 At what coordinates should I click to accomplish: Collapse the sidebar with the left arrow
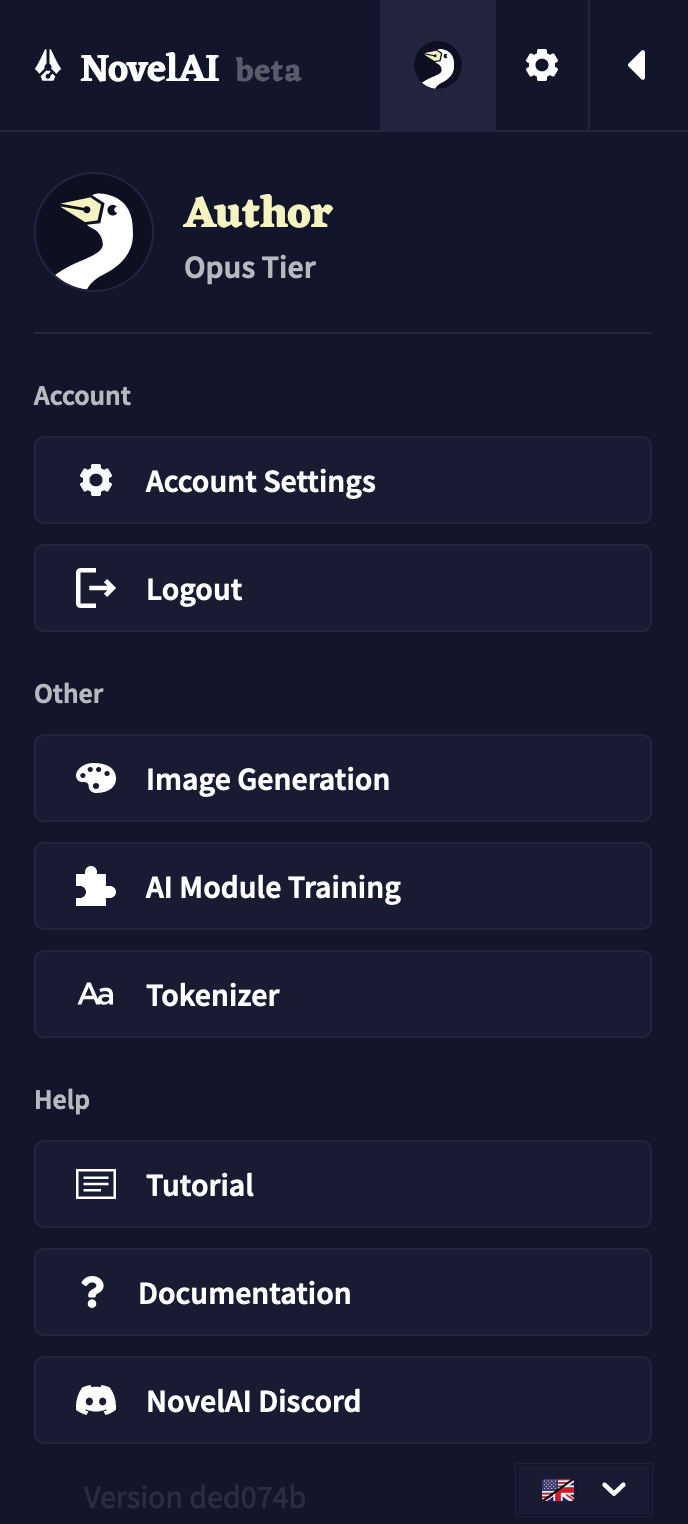(x=637, y=66)
